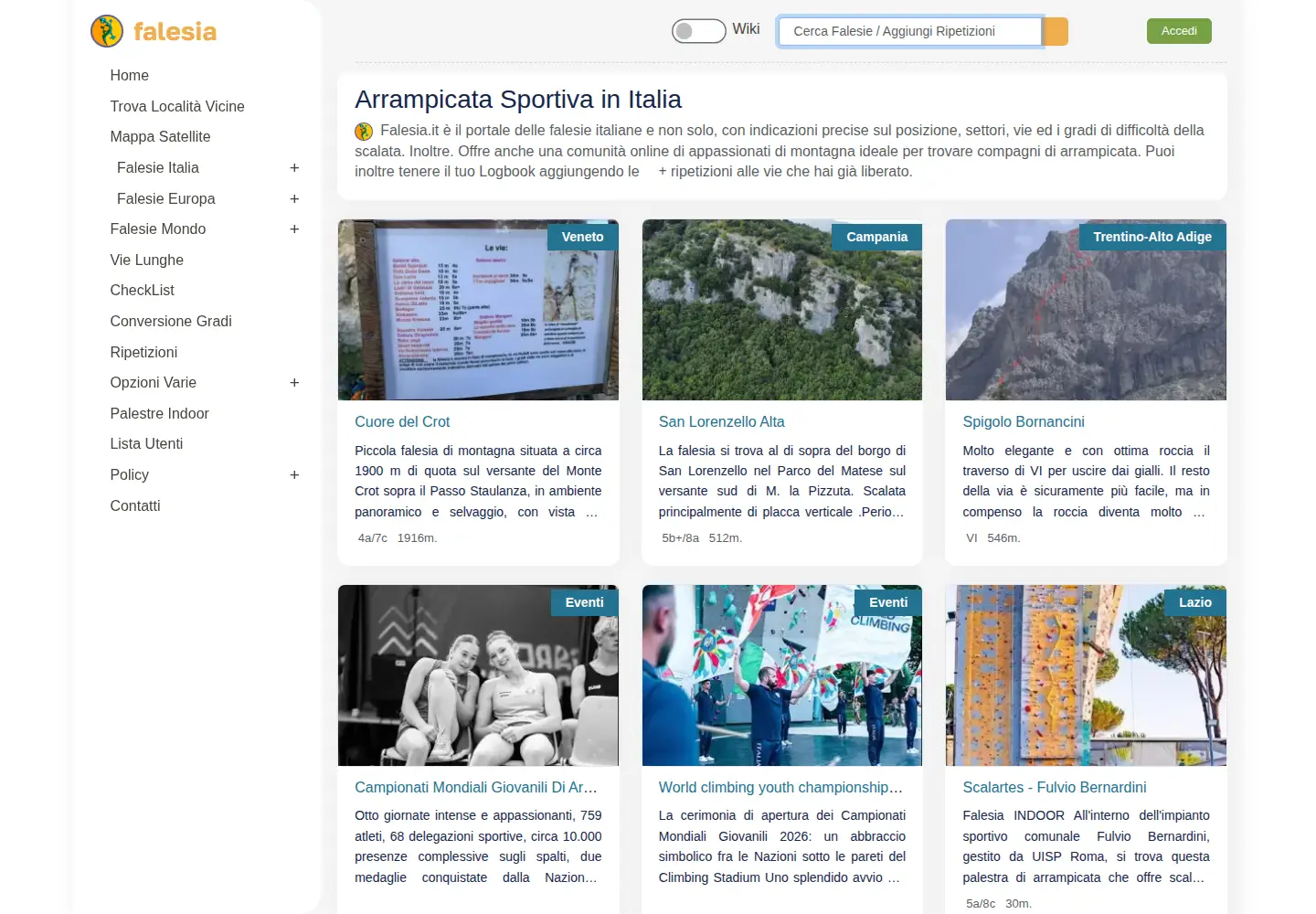
Task: Expand the Falesie Italia submenu
Action: tap(294, 168)
